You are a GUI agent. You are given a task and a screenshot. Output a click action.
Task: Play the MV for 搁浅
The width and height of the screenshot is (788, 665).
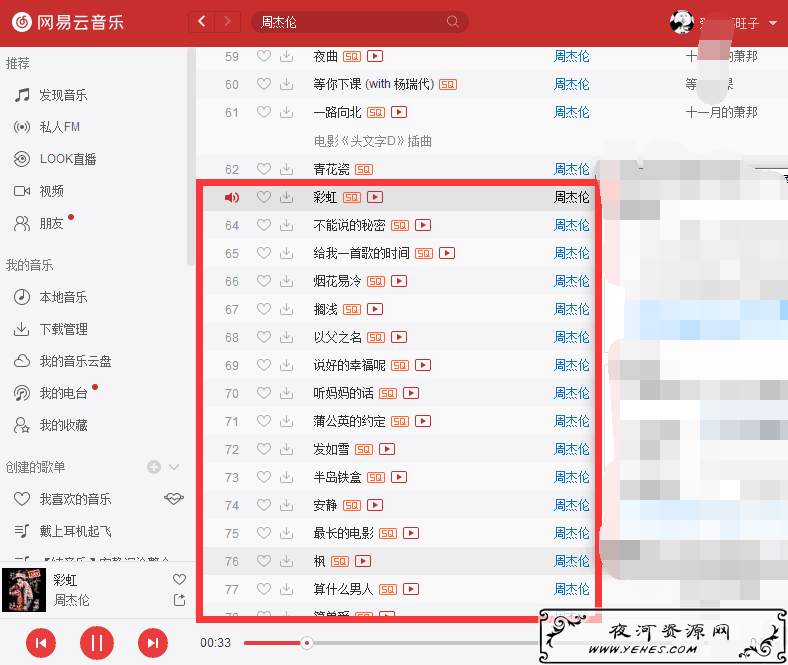point(375,309)
